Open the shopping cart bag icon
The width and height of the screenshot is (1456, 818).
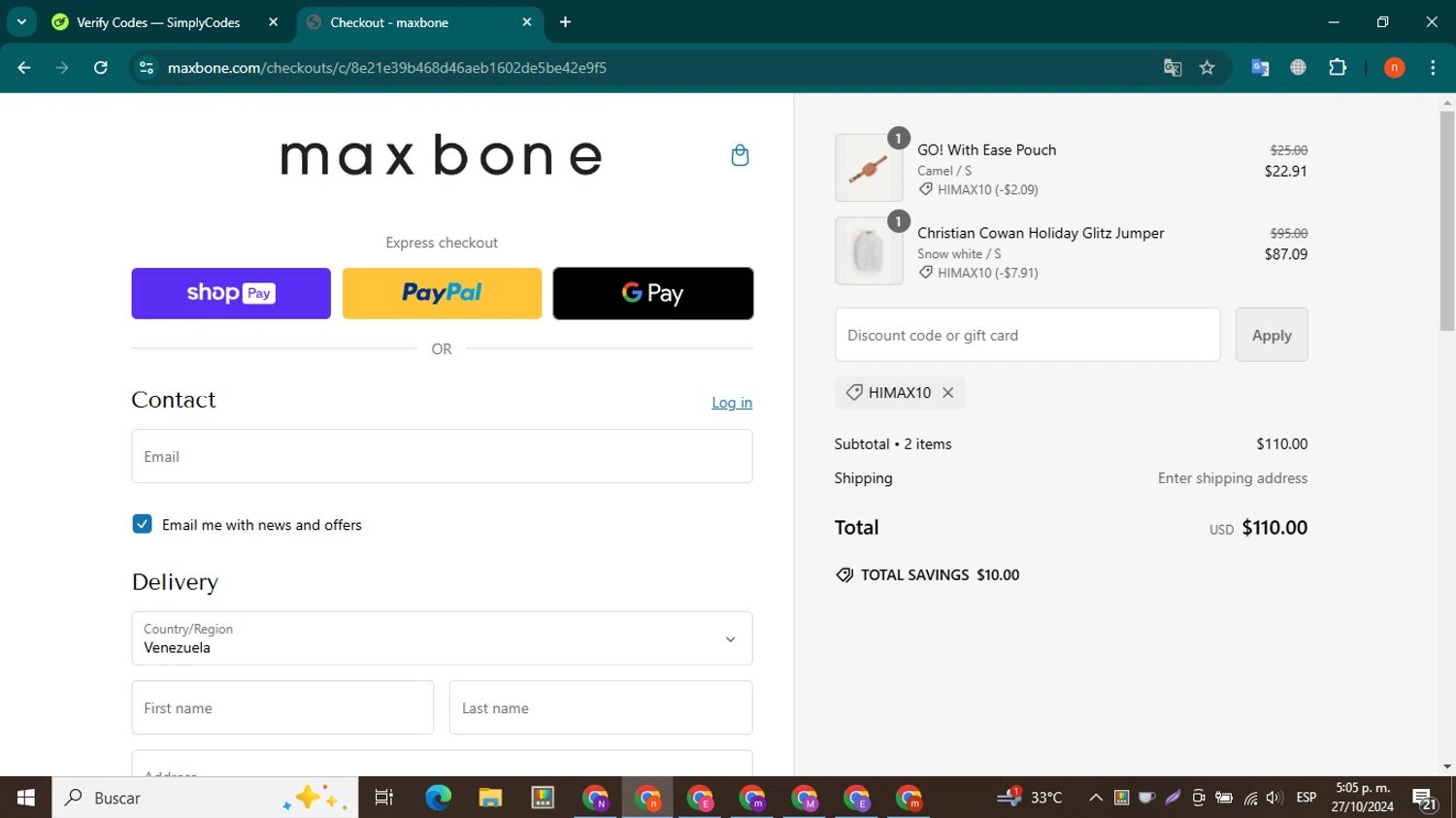(740, 155)
